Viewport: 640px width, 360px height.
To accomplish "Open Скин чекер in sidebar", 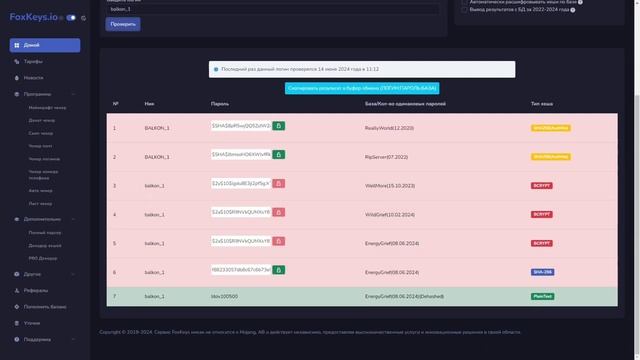I will tap(41, 133).
